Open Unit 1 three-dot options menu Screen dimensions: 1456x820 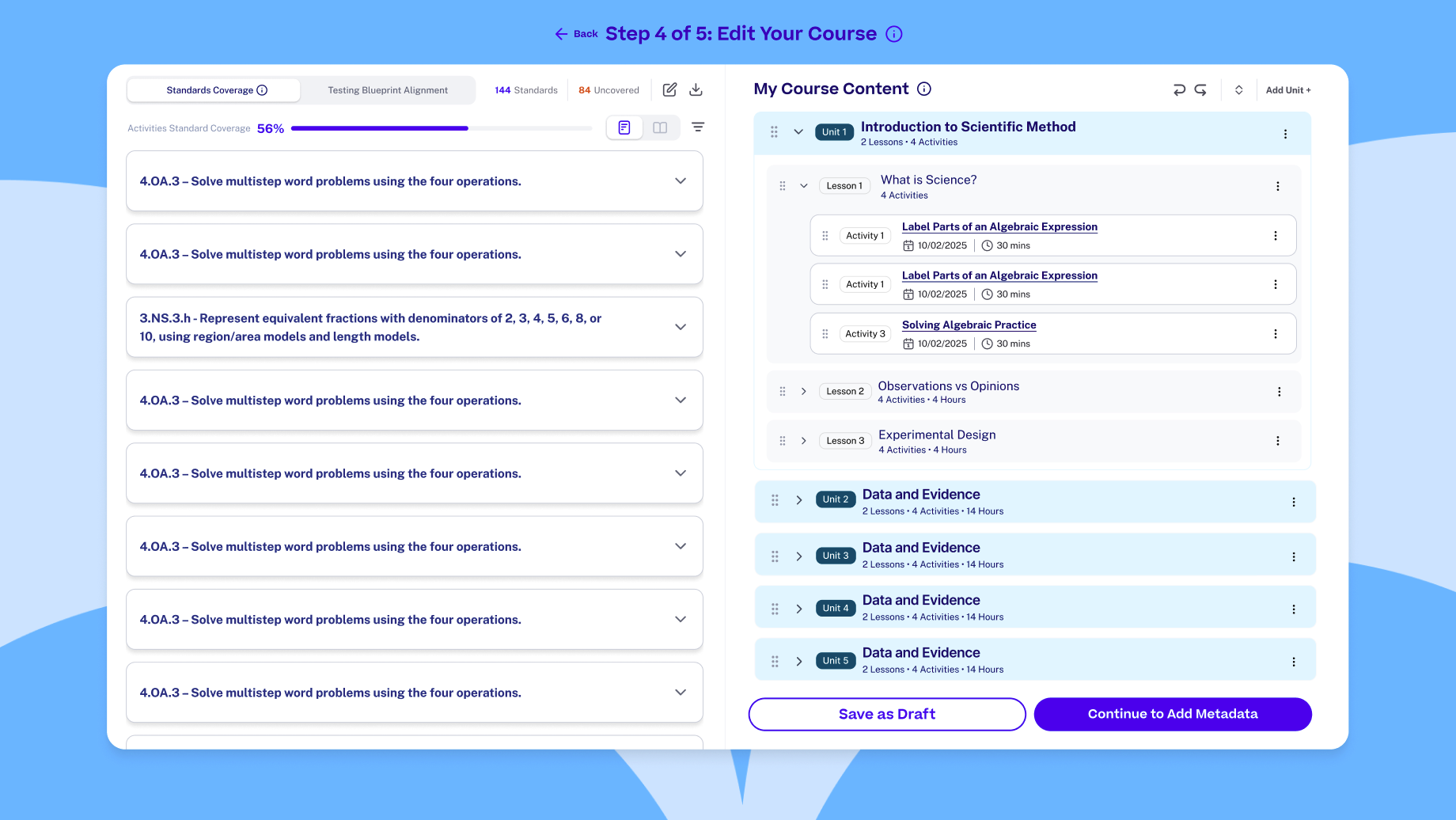1285,135
